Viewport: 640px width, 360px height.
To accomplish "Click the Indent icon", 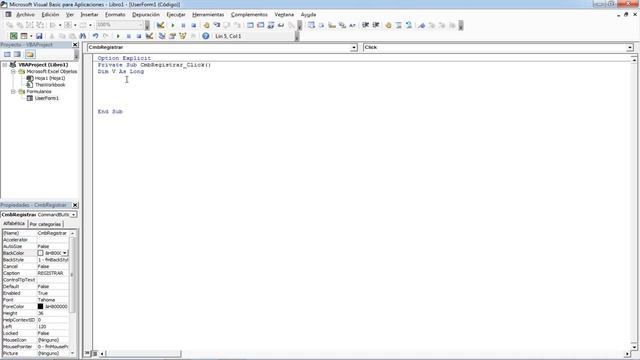I will 365,25.
